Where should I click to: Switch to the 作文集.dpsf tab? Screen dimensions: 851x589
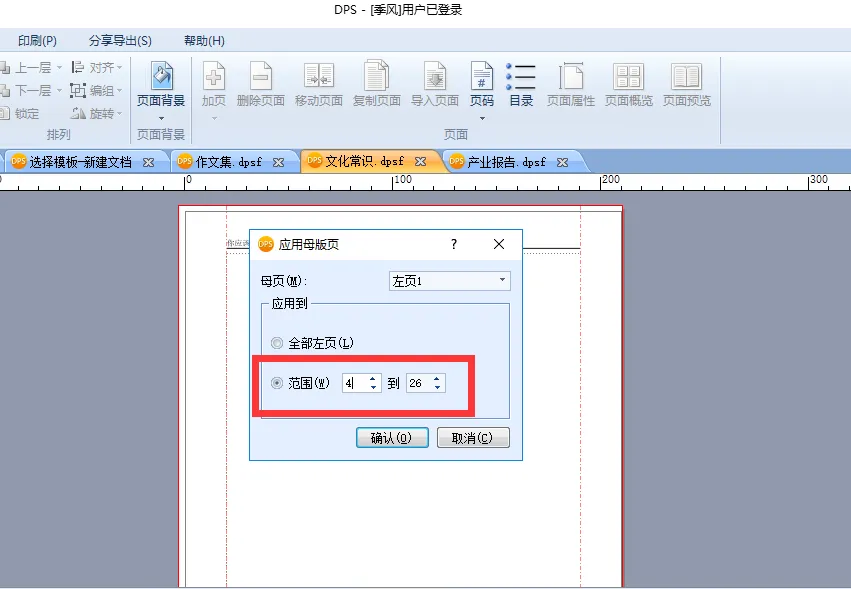coord(228,162)
